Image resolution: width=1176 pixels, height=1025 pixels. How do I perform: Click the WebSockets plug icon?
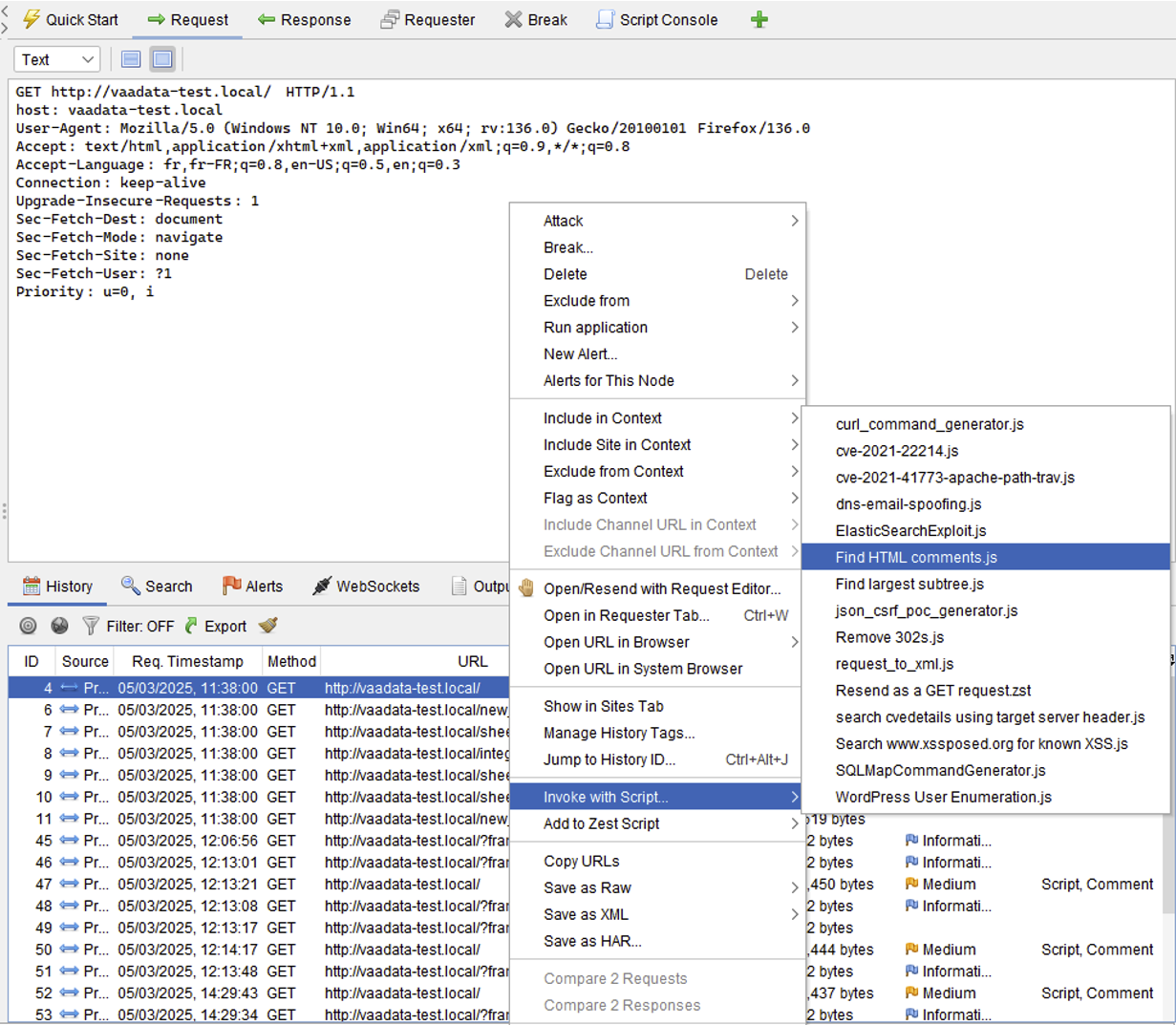pos(323,586)
